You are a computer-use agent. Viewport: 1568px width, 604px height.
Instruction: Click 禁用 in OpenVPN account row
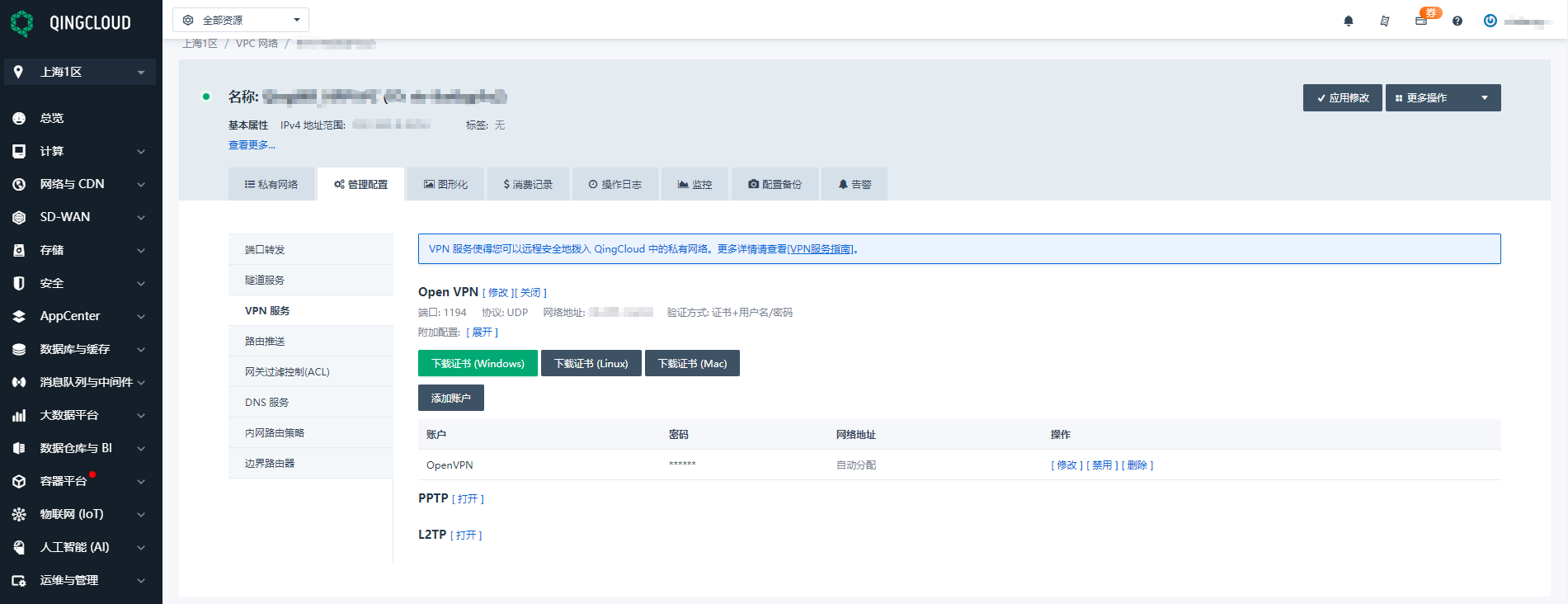click(1102, 465)
